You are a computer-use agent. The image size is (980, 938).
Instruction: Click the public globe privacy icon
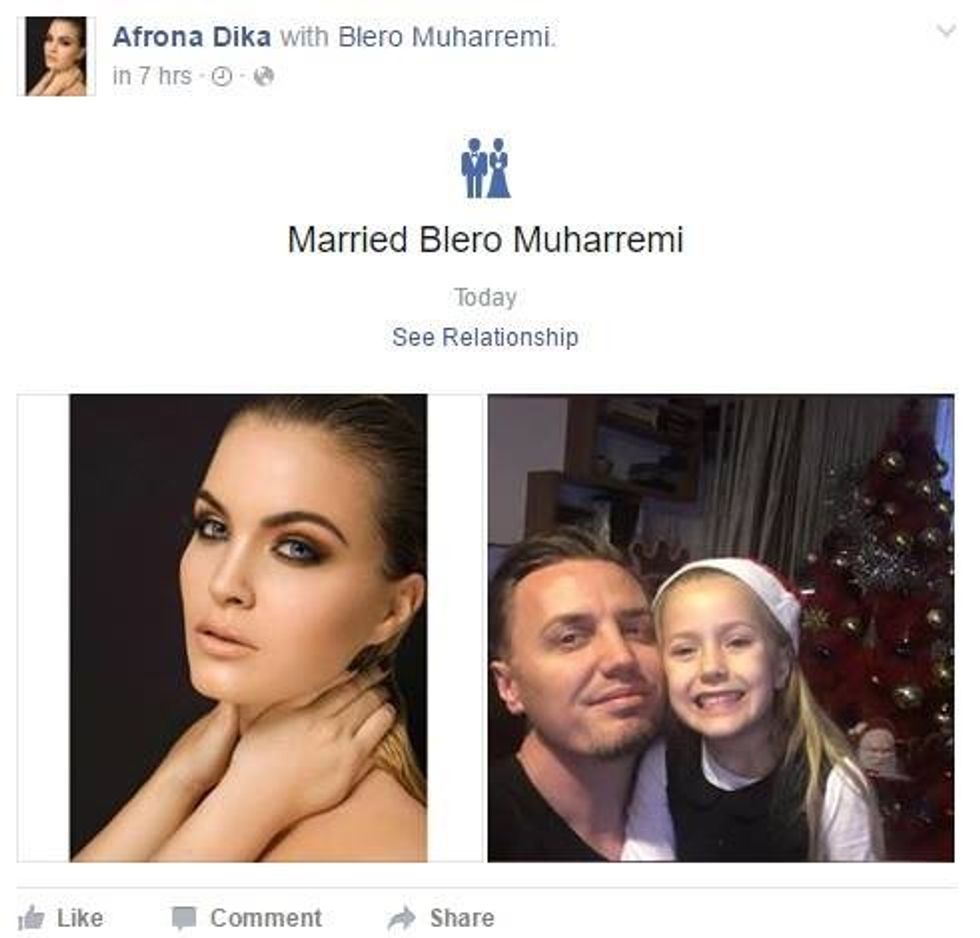point(264,76)
